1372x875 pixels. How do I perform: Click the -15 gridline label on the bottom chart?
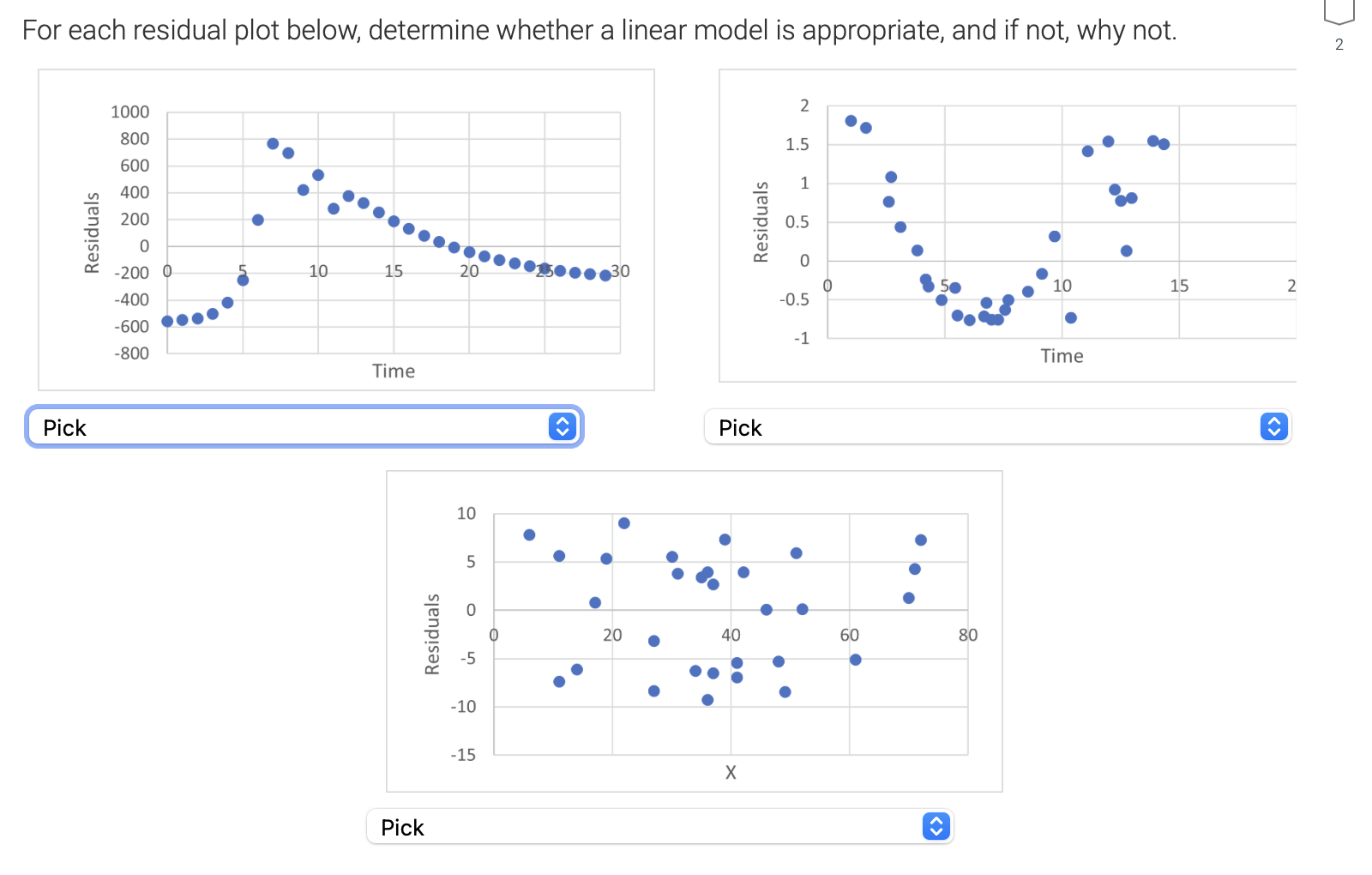pos(464,755)
